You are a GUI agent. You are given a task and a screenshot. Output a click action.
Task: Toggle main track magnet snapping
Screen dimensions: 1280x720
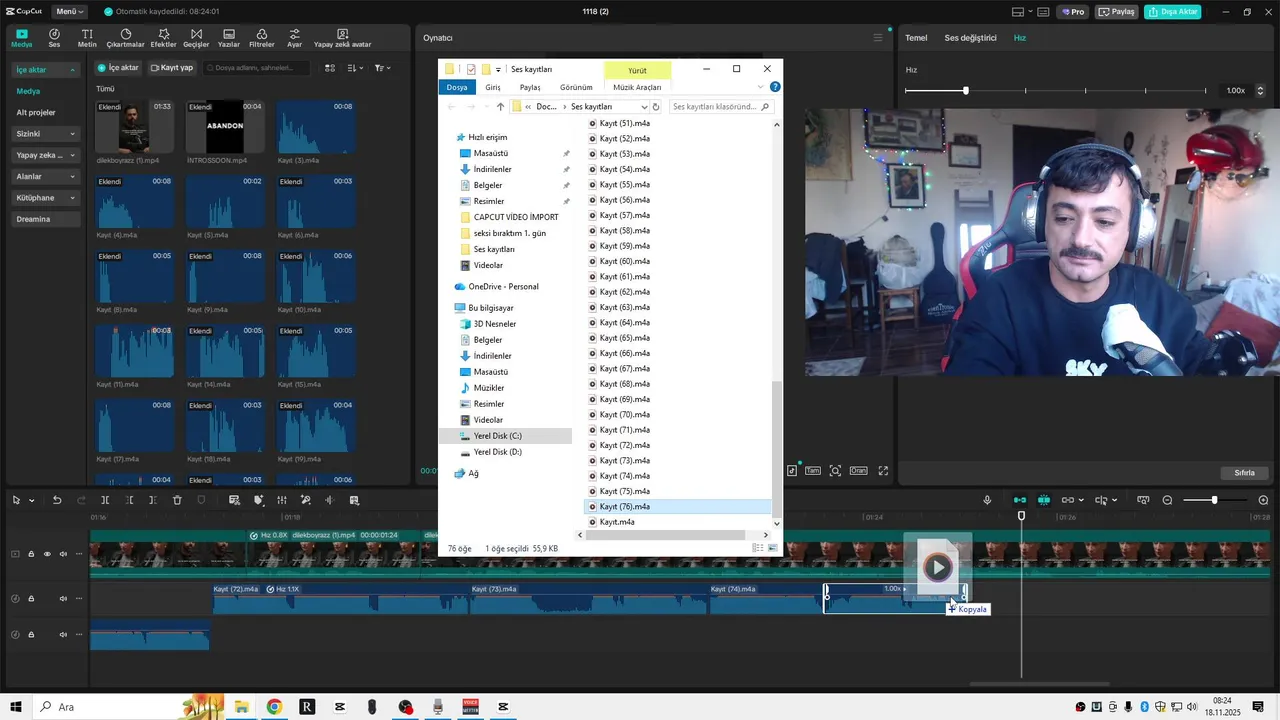[x=1020, y=500]
